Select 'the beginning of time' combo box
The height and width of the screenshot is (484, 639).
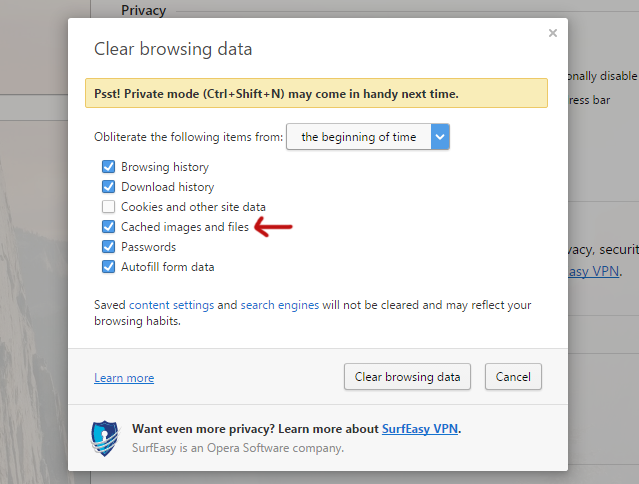(x=359, y=137)
